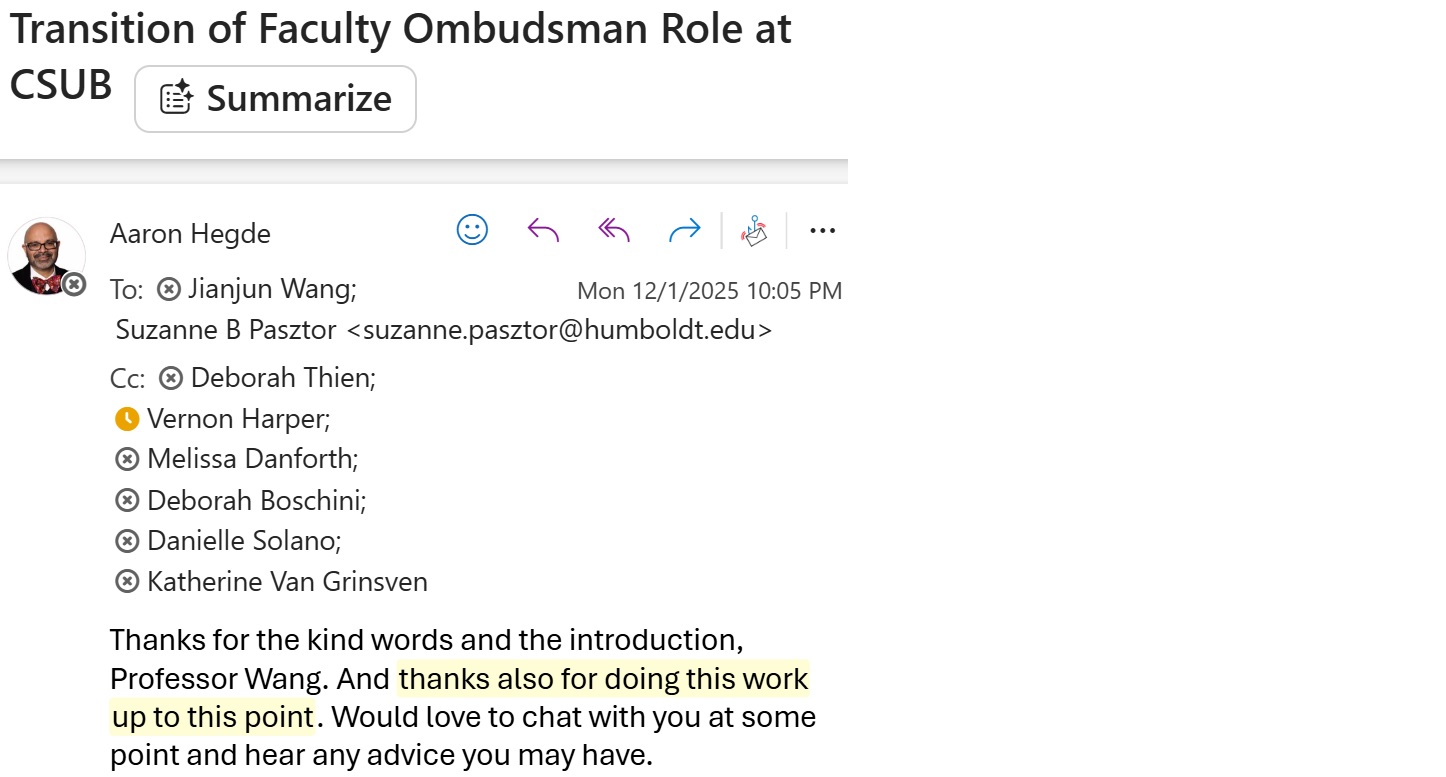The image size is (1446, 777).
Task: Click Vernon Harper's orange clock status icon
Action: (x=127, y=419)
